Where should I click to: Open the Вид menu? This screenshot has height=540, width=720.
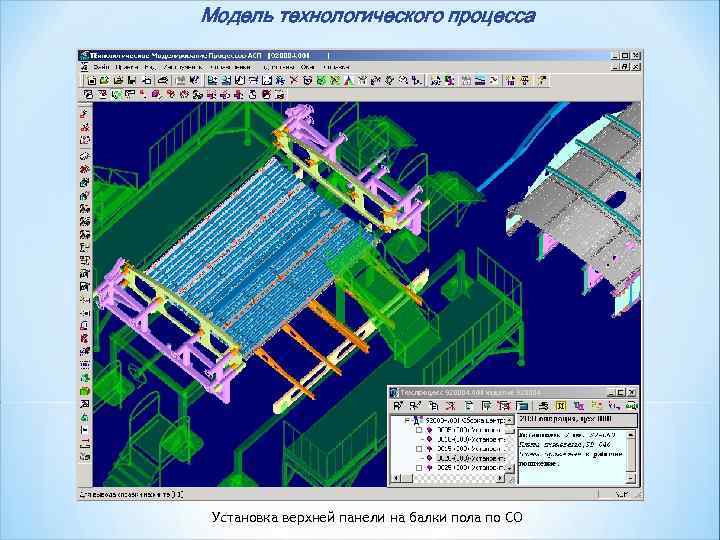tap(149, 67)
